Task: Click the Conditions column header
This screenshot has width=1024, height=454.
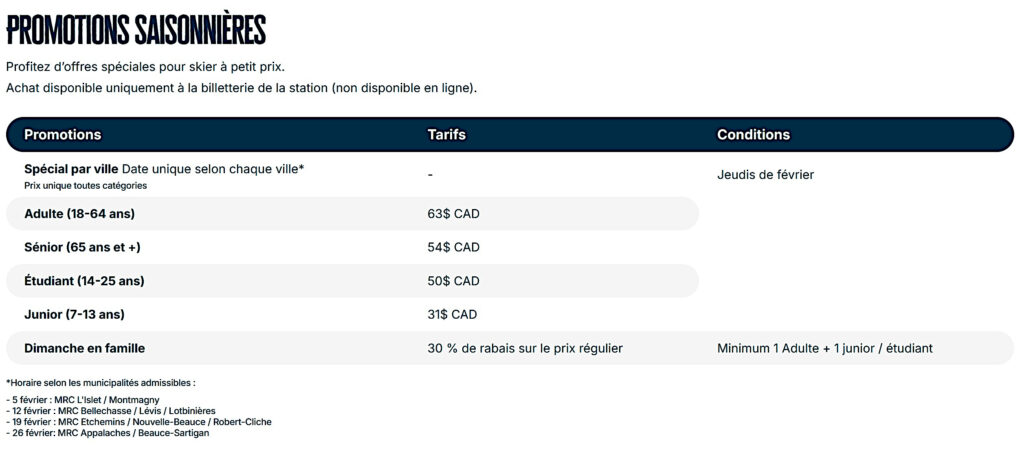Action: point(753,134)
